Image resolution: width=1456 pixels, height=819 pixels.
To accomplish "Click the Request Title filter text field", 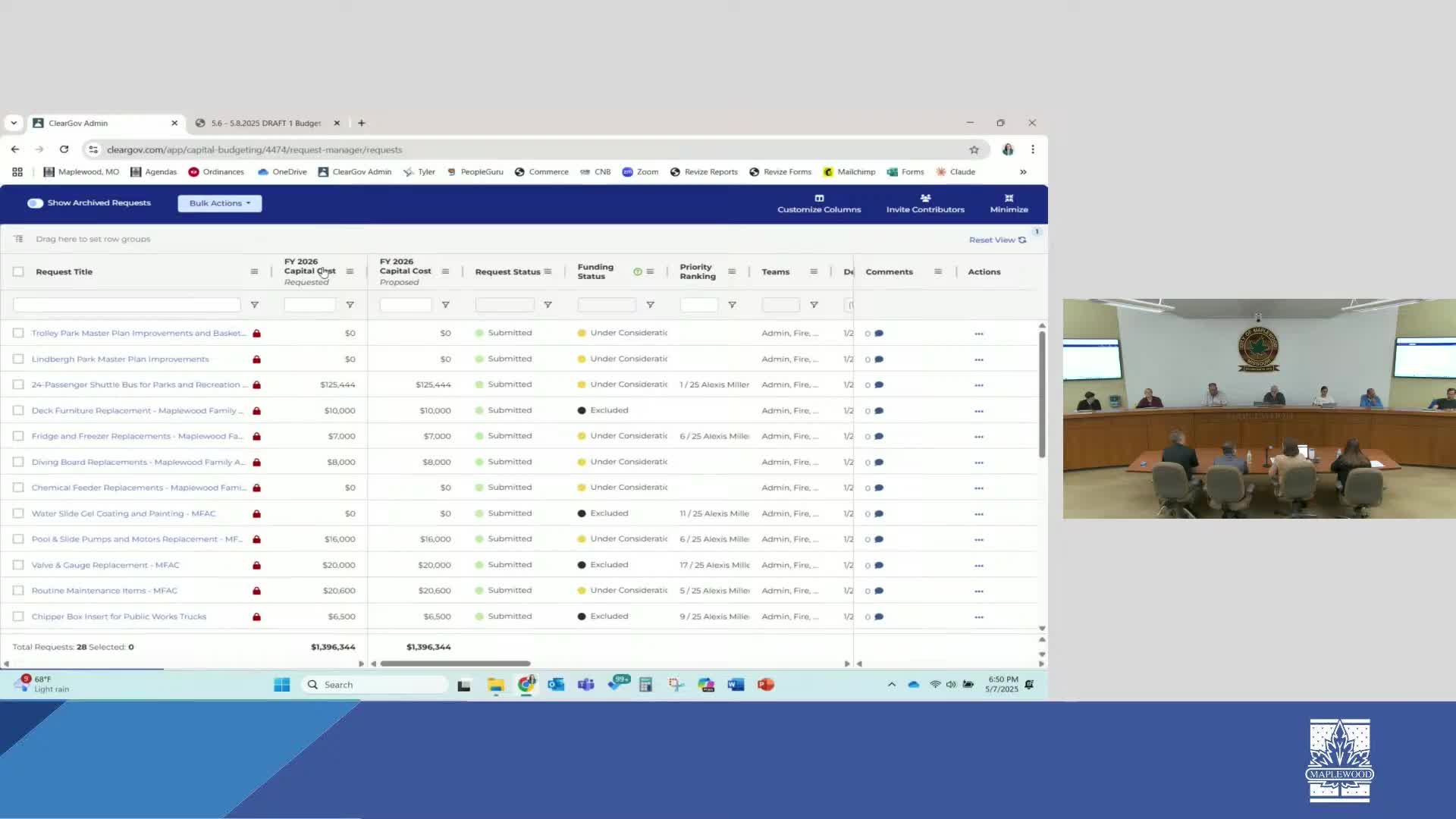I will pyautogui.click(x=127, y=305).
